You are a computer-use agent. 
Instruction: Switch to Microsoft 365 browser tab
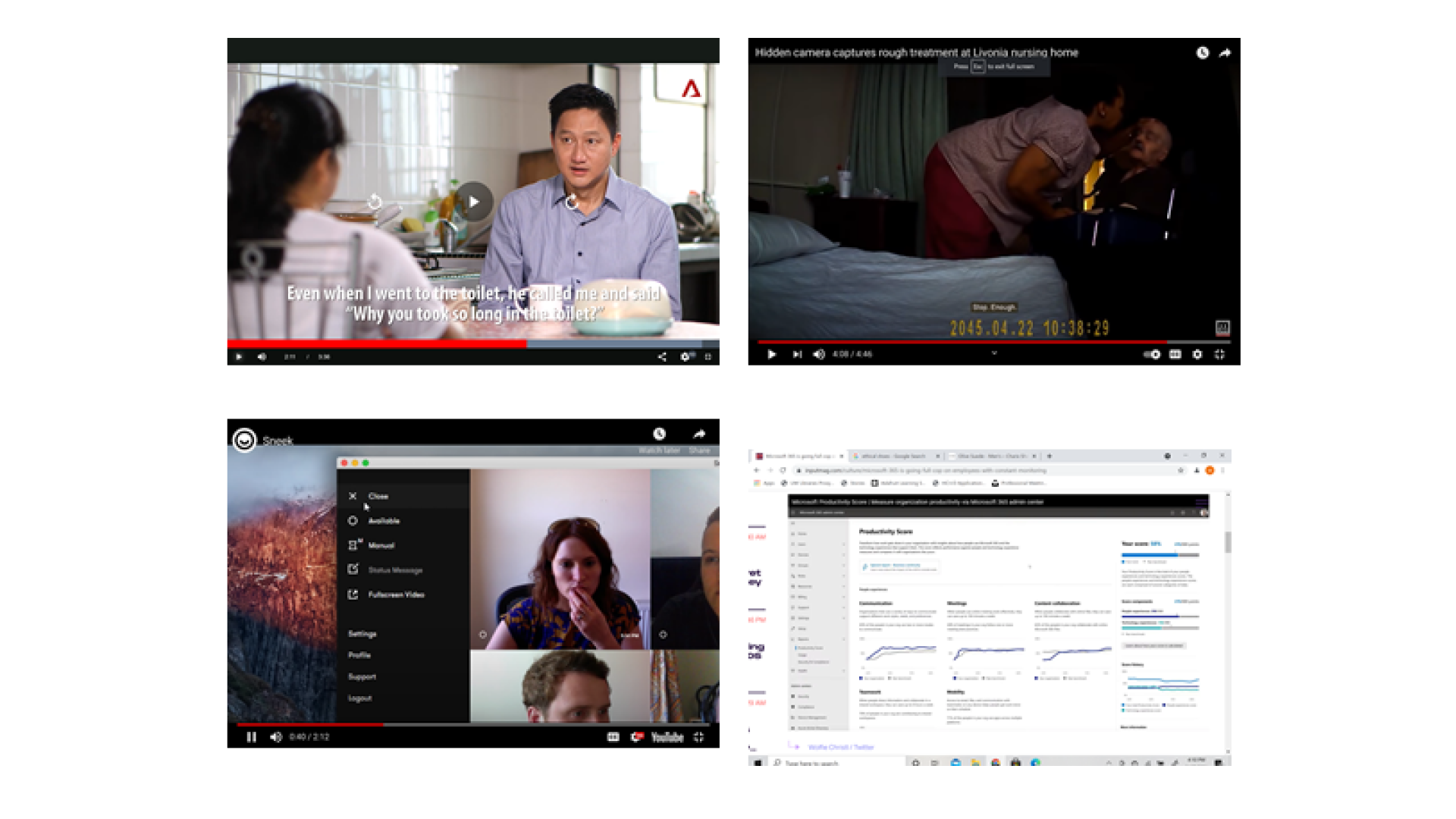click(x=799, y=457)
